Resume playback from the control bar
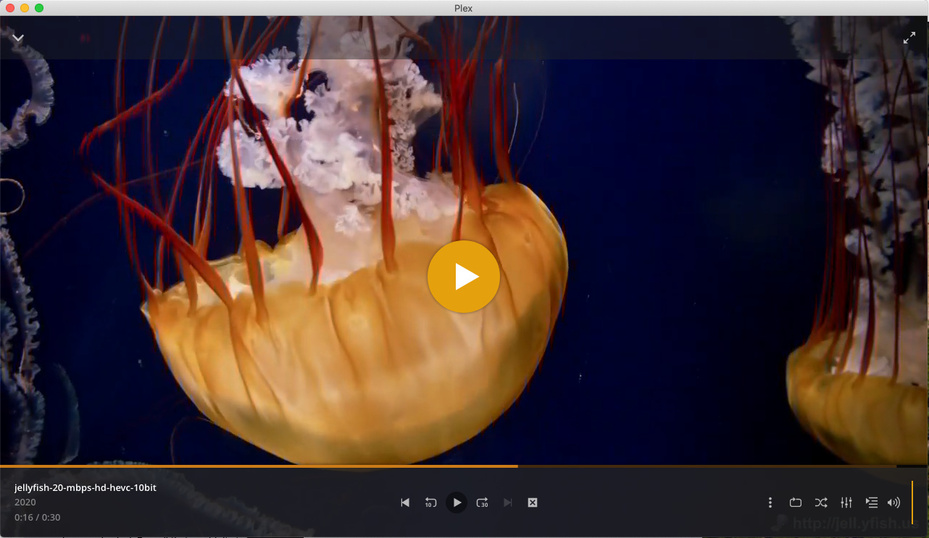The image size is (929, 538). [x=456, y=502]
